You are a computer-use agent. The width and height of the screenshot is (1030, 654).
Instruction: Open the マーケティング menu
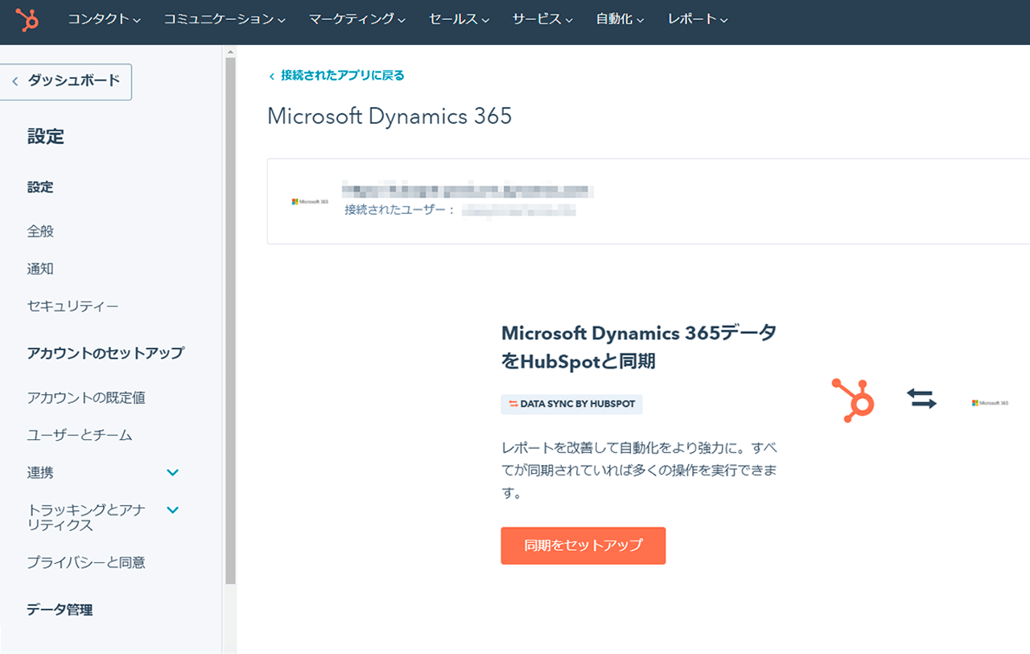(x=357, y=20)
